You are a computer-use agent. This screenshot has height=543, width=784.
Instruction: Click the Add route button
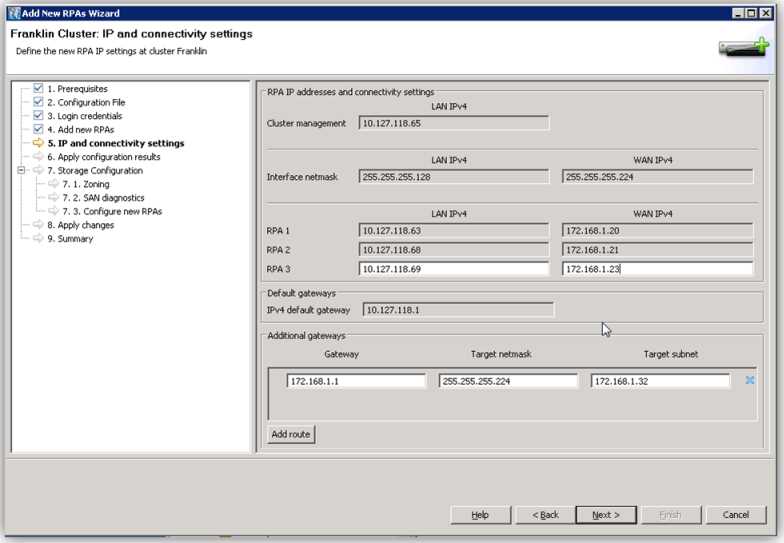pos(291,434)
